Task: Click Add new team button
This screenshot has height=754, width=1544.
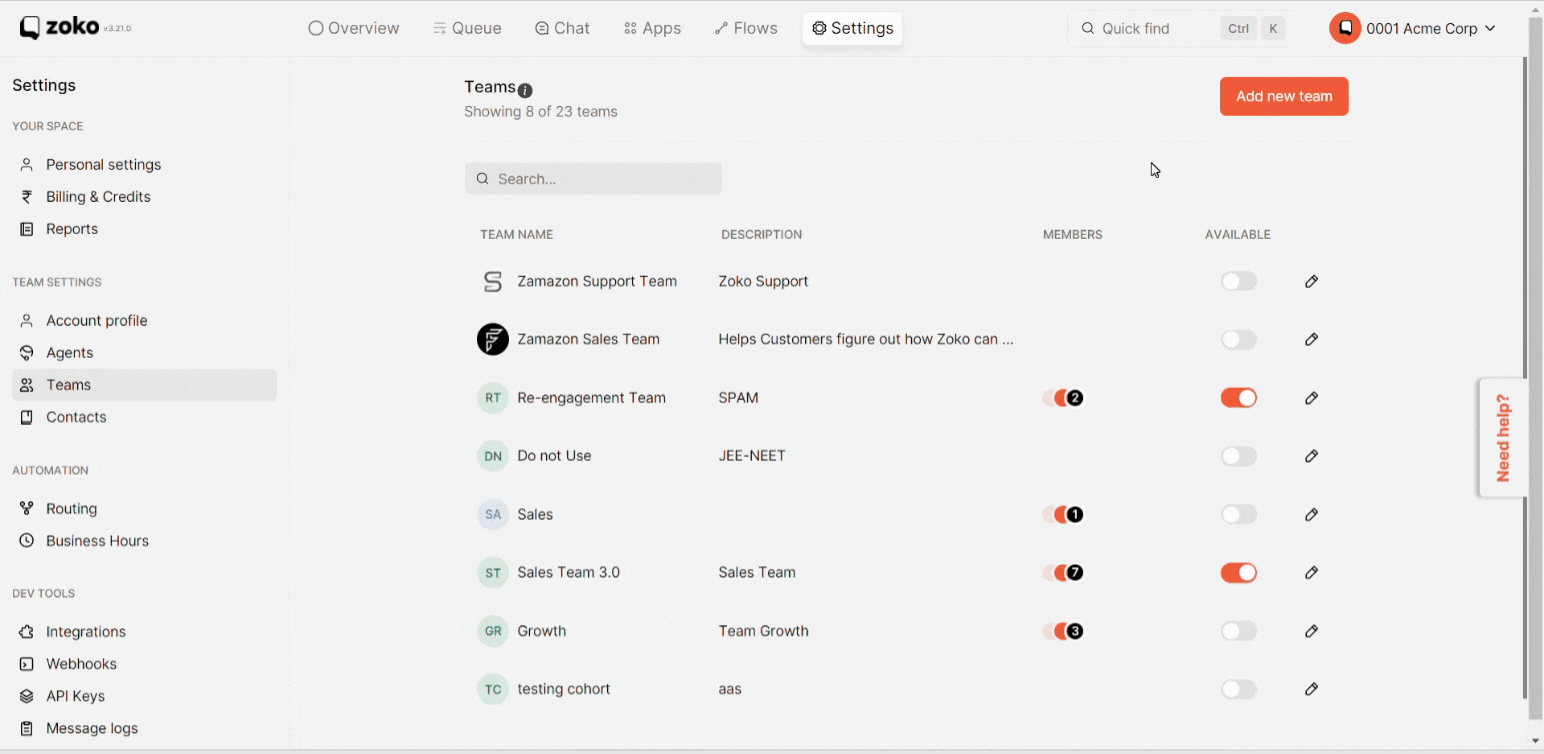Action: [x=1284, y=96]
